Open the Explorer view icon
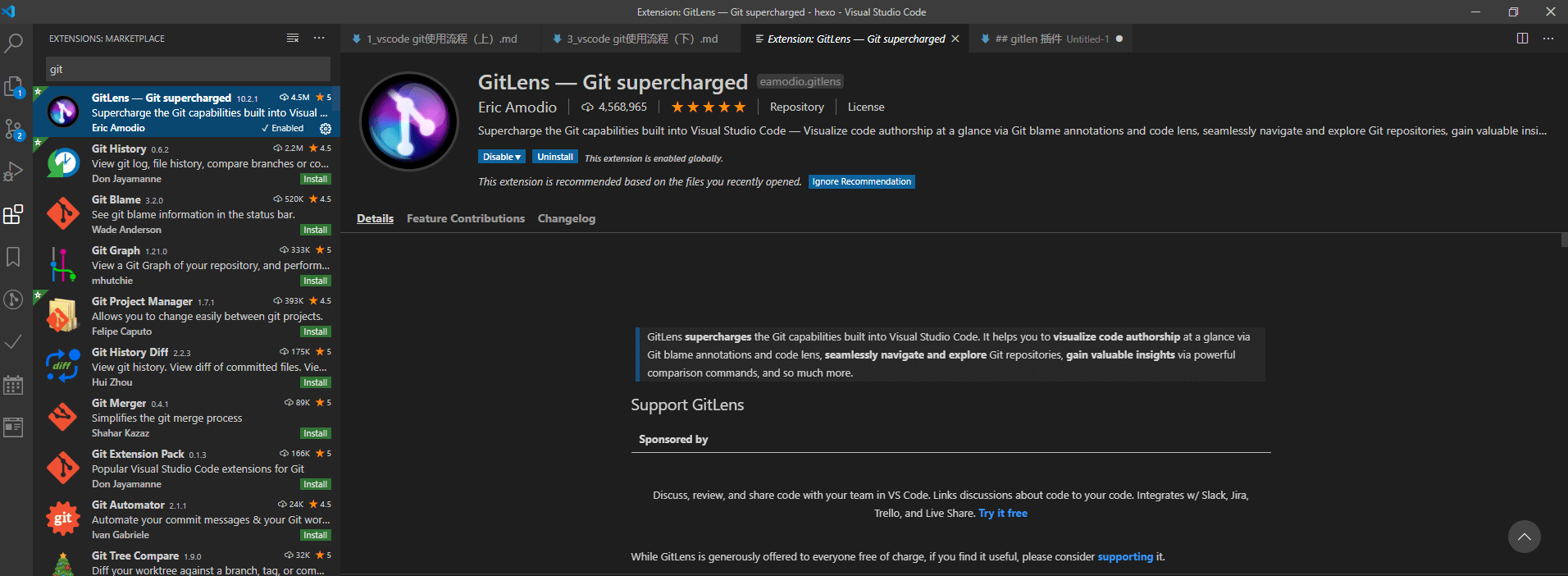The width and height of the screenshot is (1568, 576). [13, 86]
